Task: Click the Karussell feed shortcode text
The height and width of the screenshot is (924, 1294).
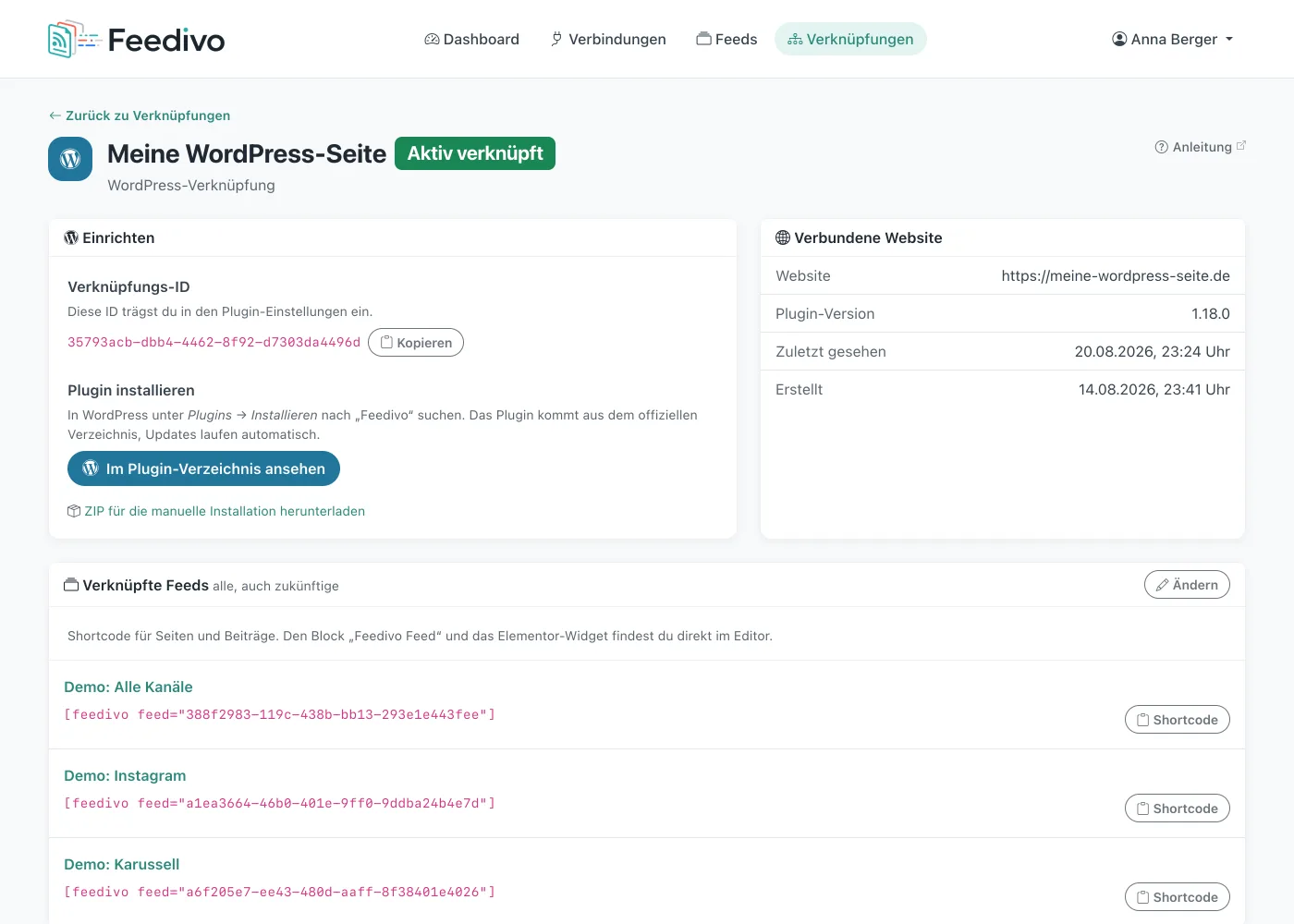Action: click(x=279, y=892)
